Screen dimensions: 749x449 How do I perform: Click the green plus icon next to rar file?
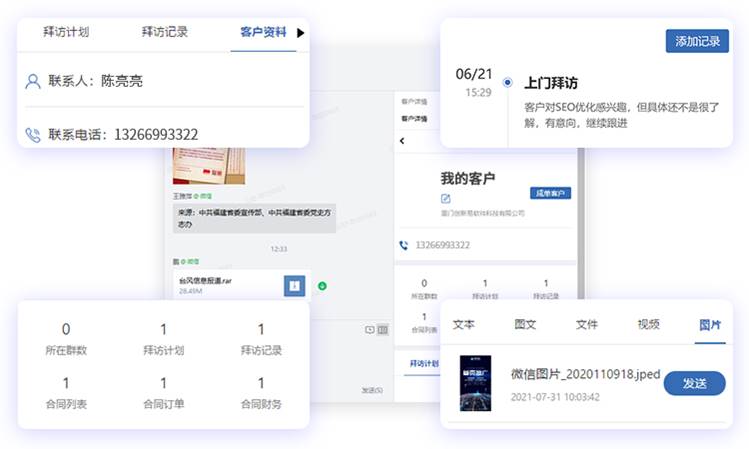322,286
